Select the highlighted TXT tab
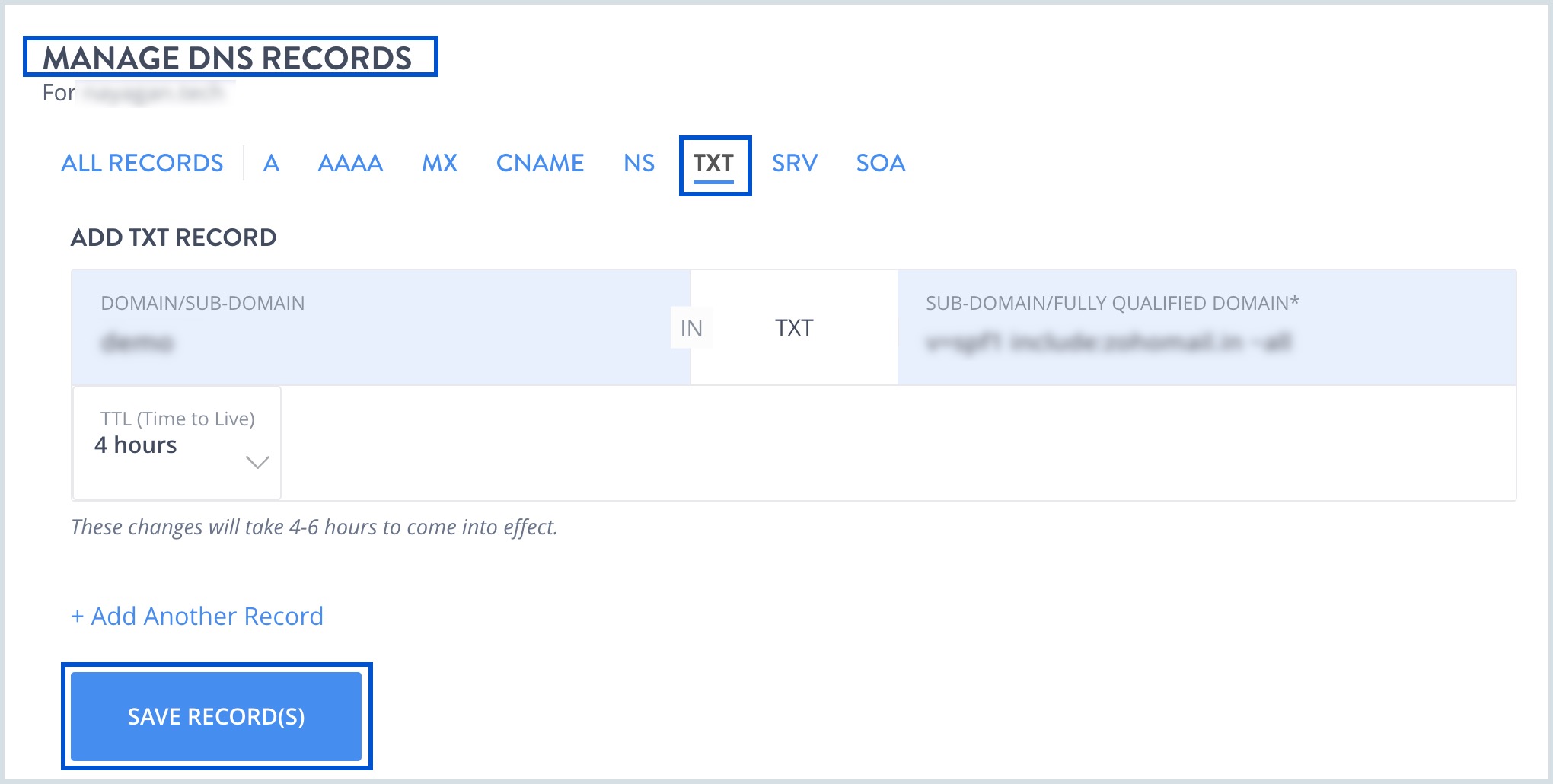This screenshot has height=784, width=1553. (x=713, y=163)
